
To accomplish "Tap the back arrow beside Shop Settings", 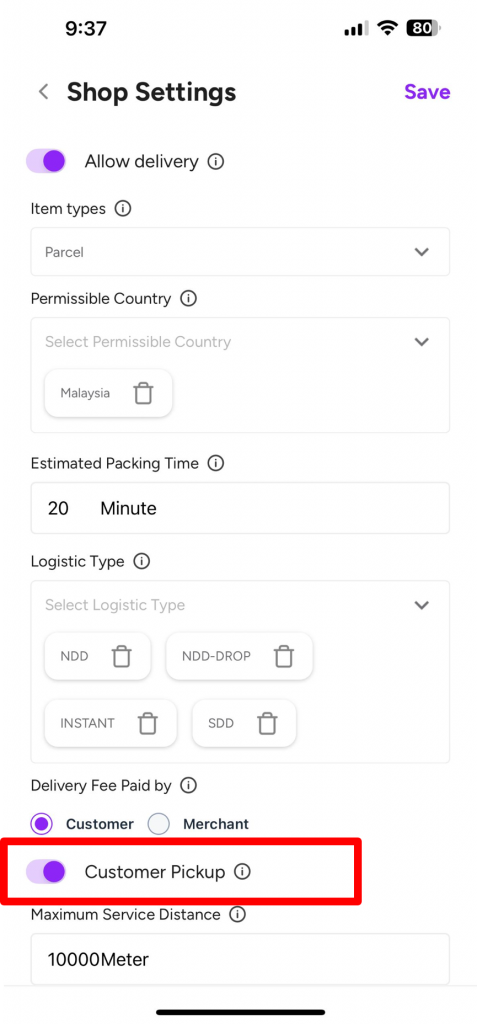I will pos(44,92).
